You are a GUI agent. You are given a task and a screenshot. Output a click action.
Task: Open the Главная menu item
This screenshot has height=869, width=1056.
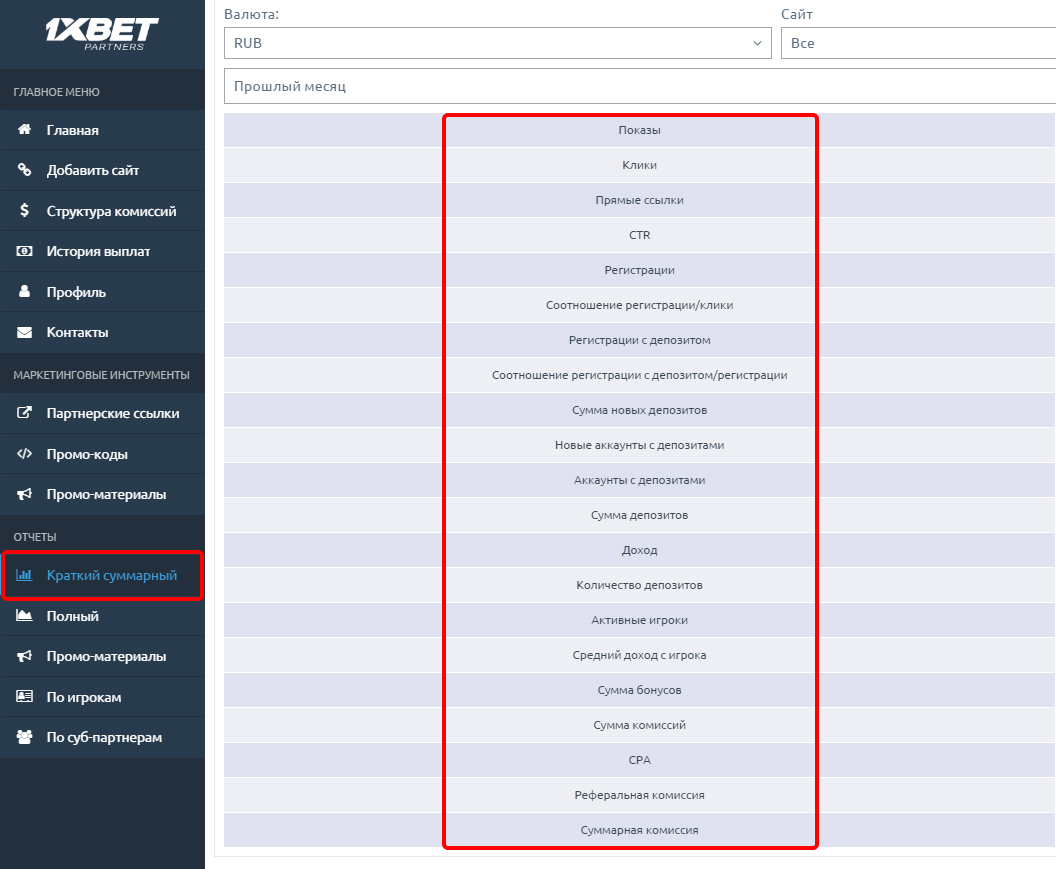point(102,130)
